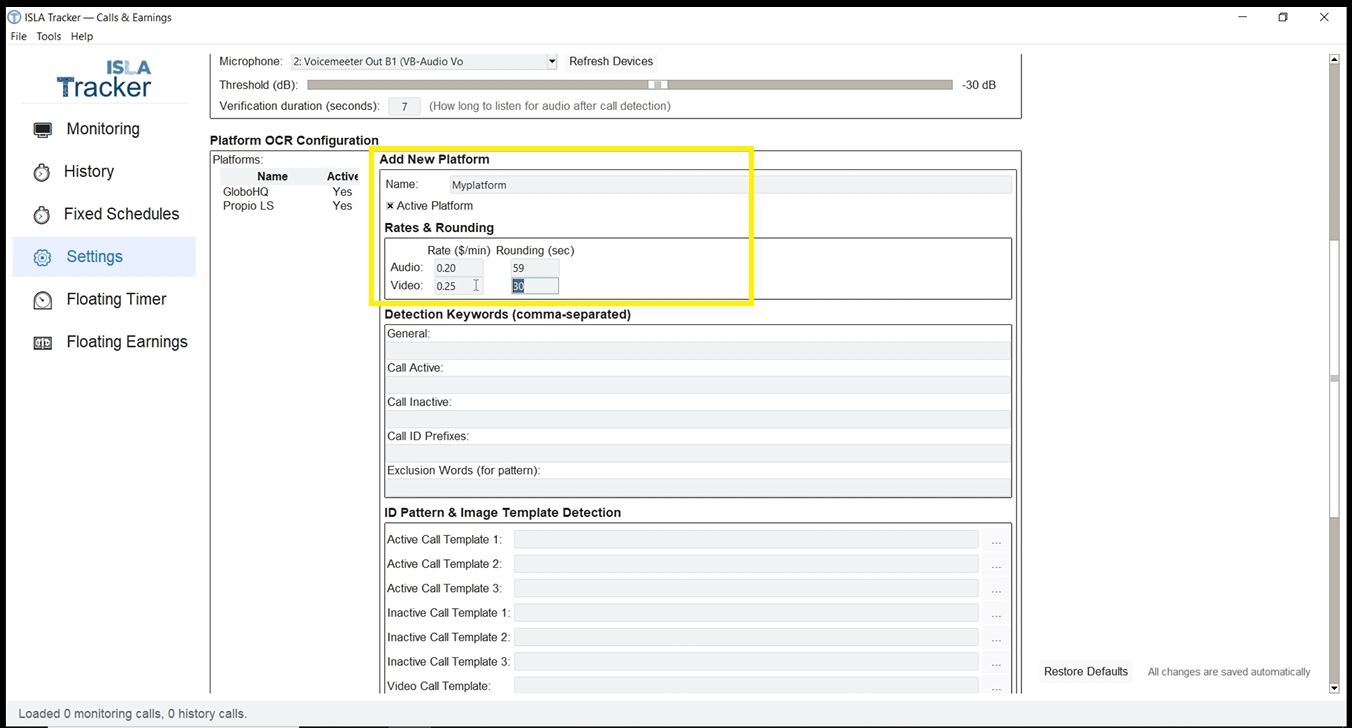Click the scroll down arrow of scrollbar

[1334, 688]
